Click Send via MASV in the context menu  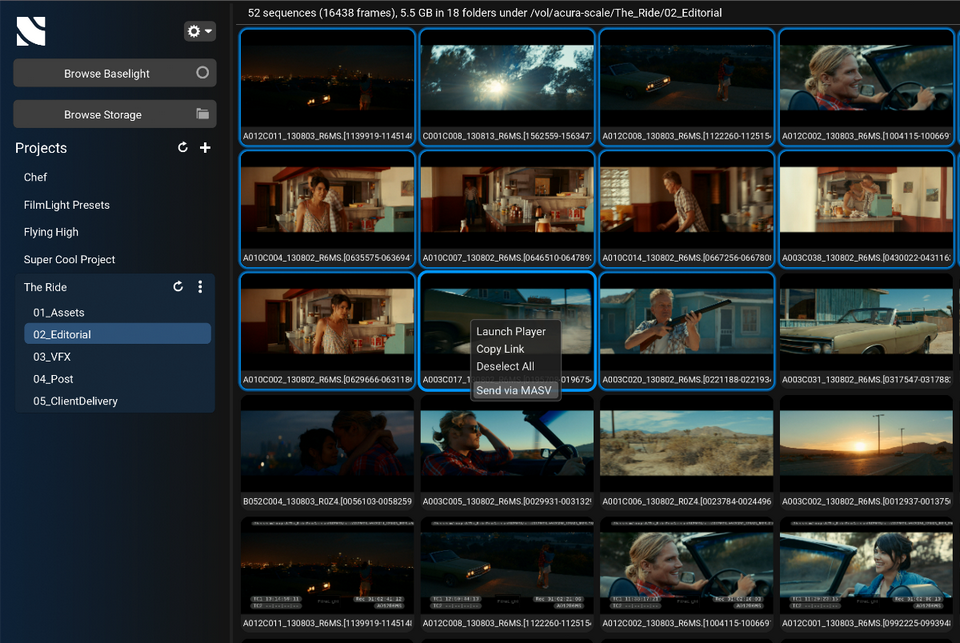514,390
